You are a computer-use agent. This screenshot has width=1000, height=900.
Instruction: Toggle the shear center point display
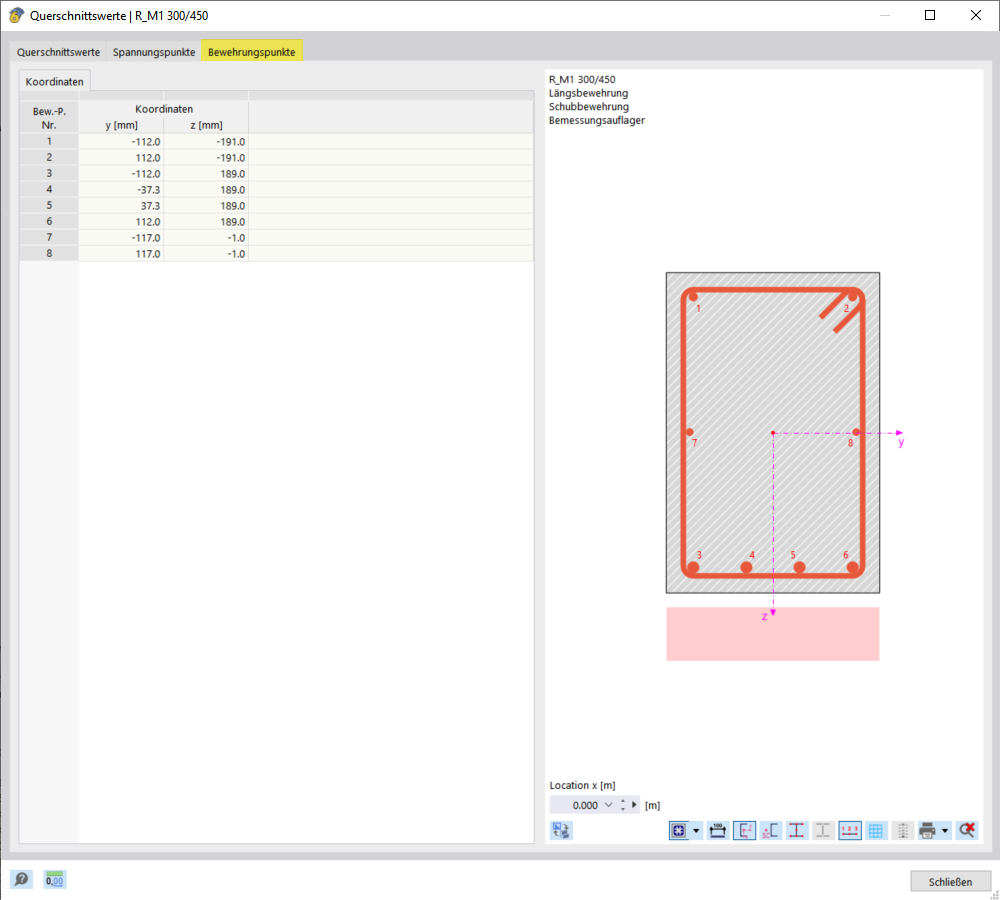[770, 830]
